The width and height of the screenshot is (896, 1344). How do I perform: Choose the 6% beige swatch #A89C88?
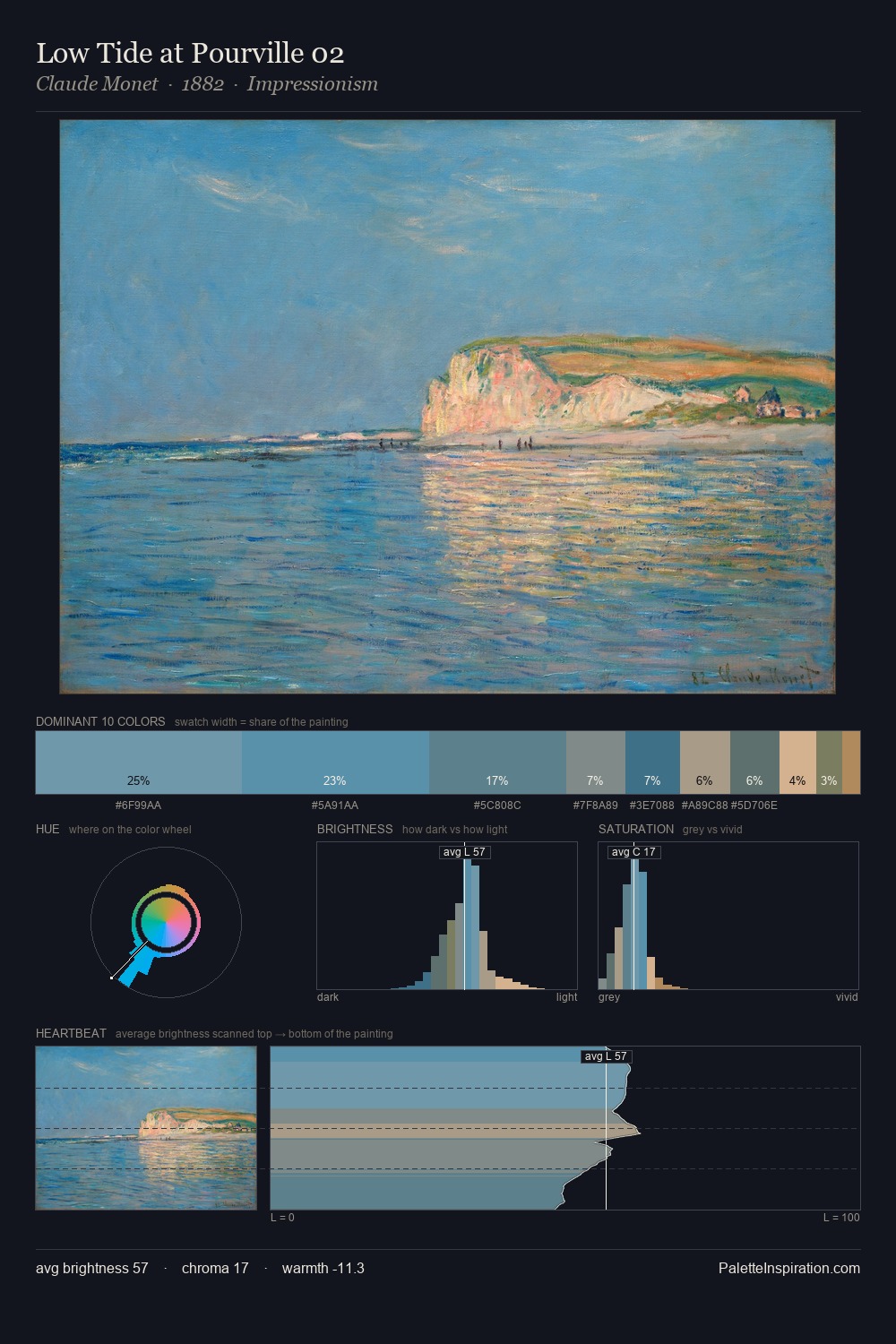(x=704, y=762)
